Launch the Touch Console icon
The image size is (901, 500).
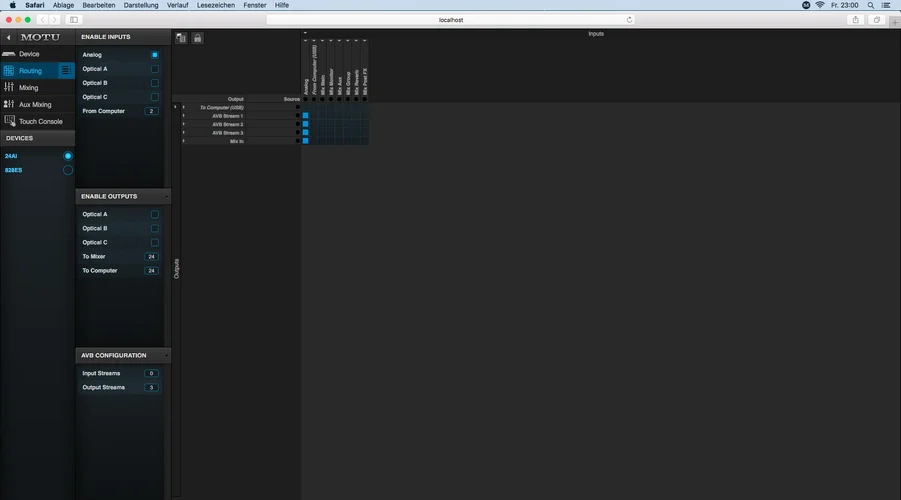tap(9, 121)
